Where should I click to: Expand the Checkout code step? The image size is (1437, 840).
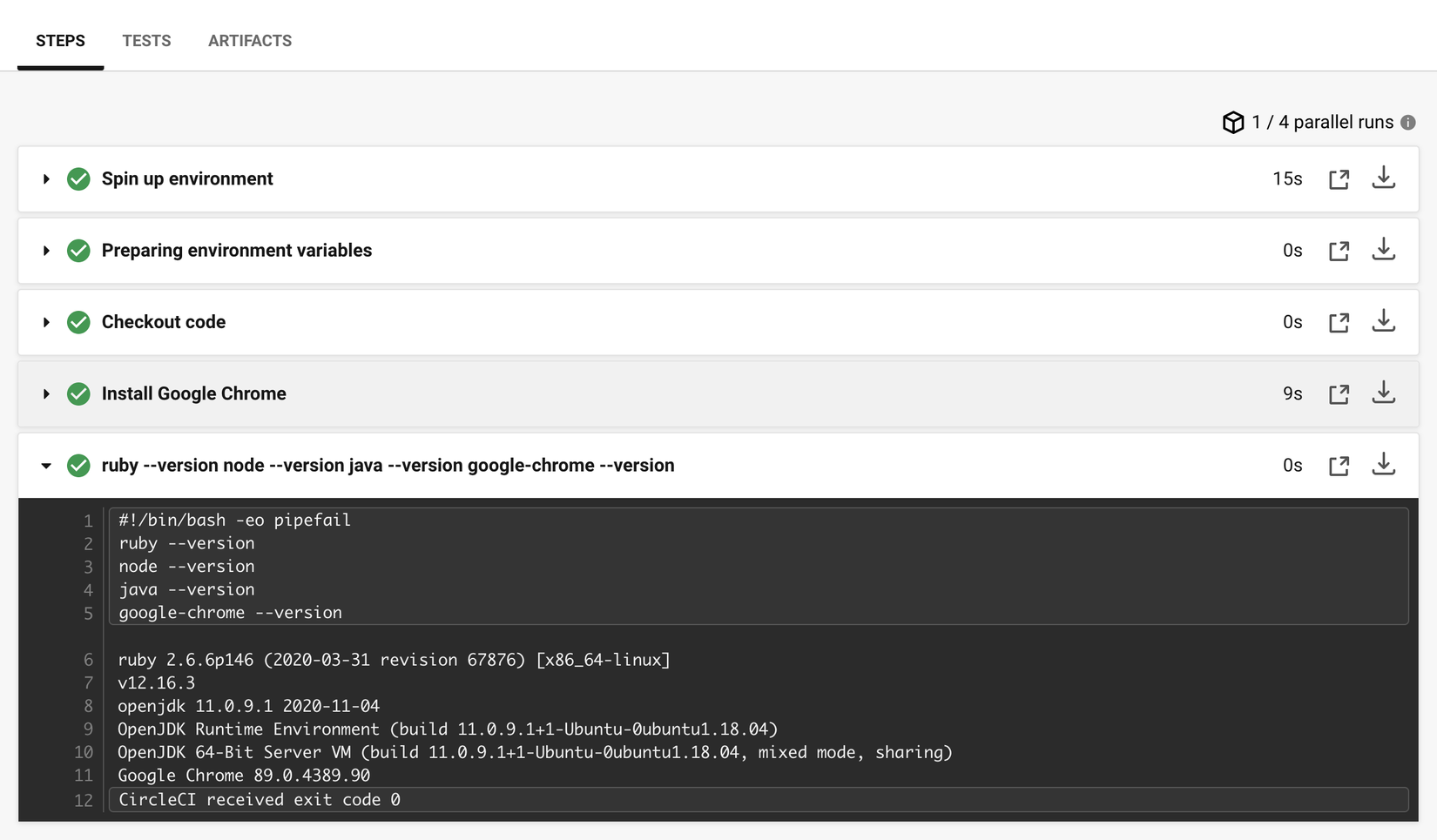pyautogui.click(x=46, y=322)
